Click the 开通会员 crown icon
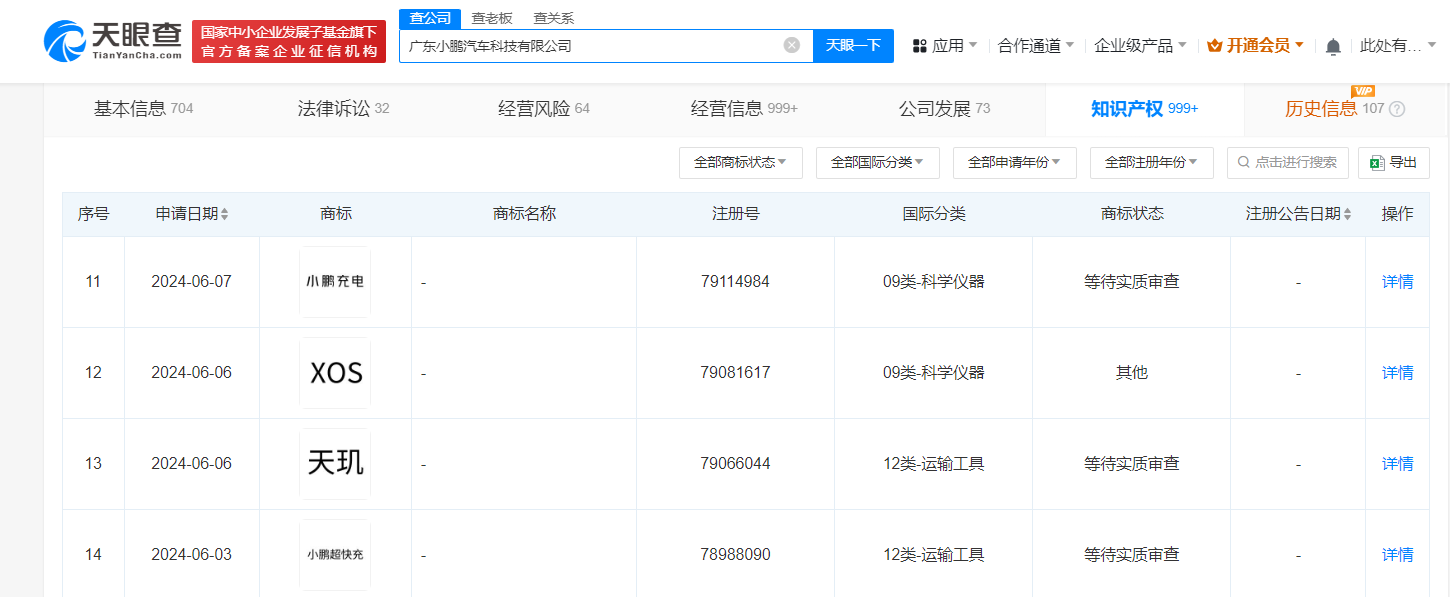The width and height of the screenshot is (1450, 597). (1213, 45)
